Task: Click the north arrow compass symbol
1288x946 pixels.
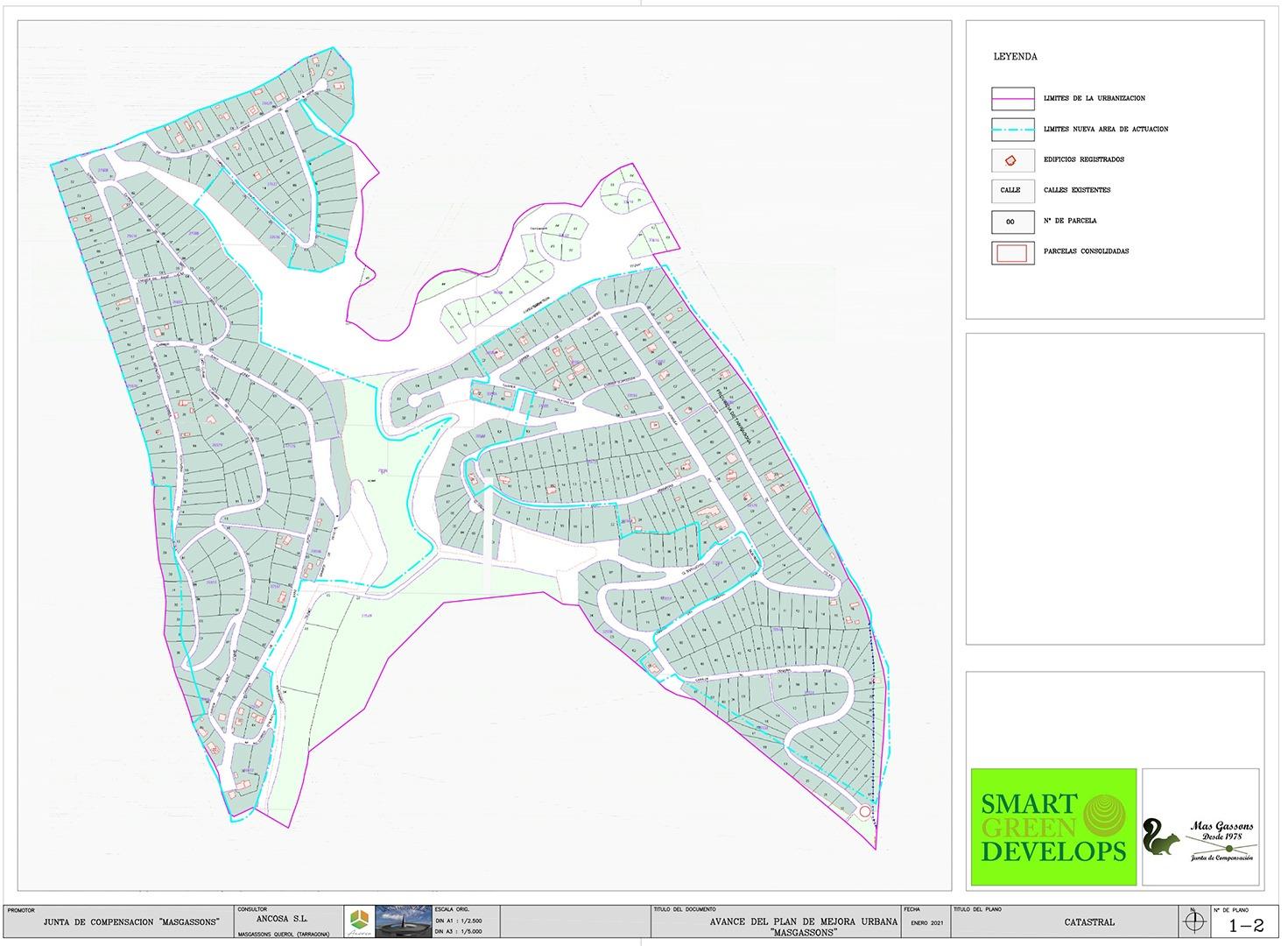Action: [1192, 922]
